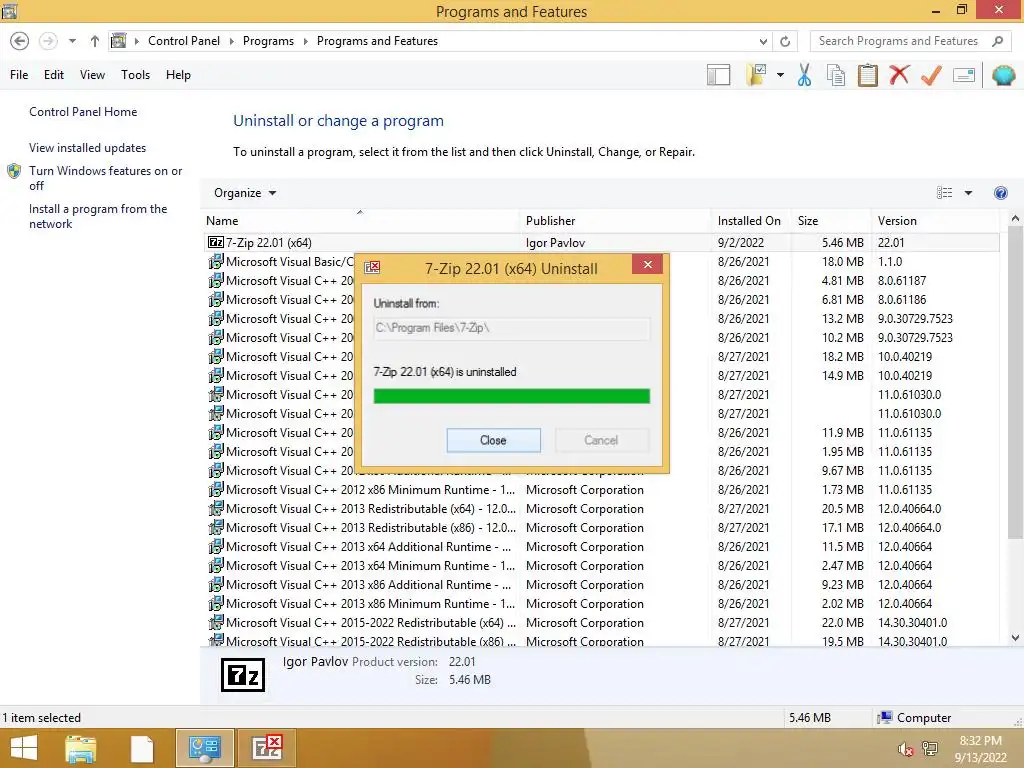The width and height of the screenshot is (1024, 768).
Task: Open Control Panel Home link
Action: (83, 112)
